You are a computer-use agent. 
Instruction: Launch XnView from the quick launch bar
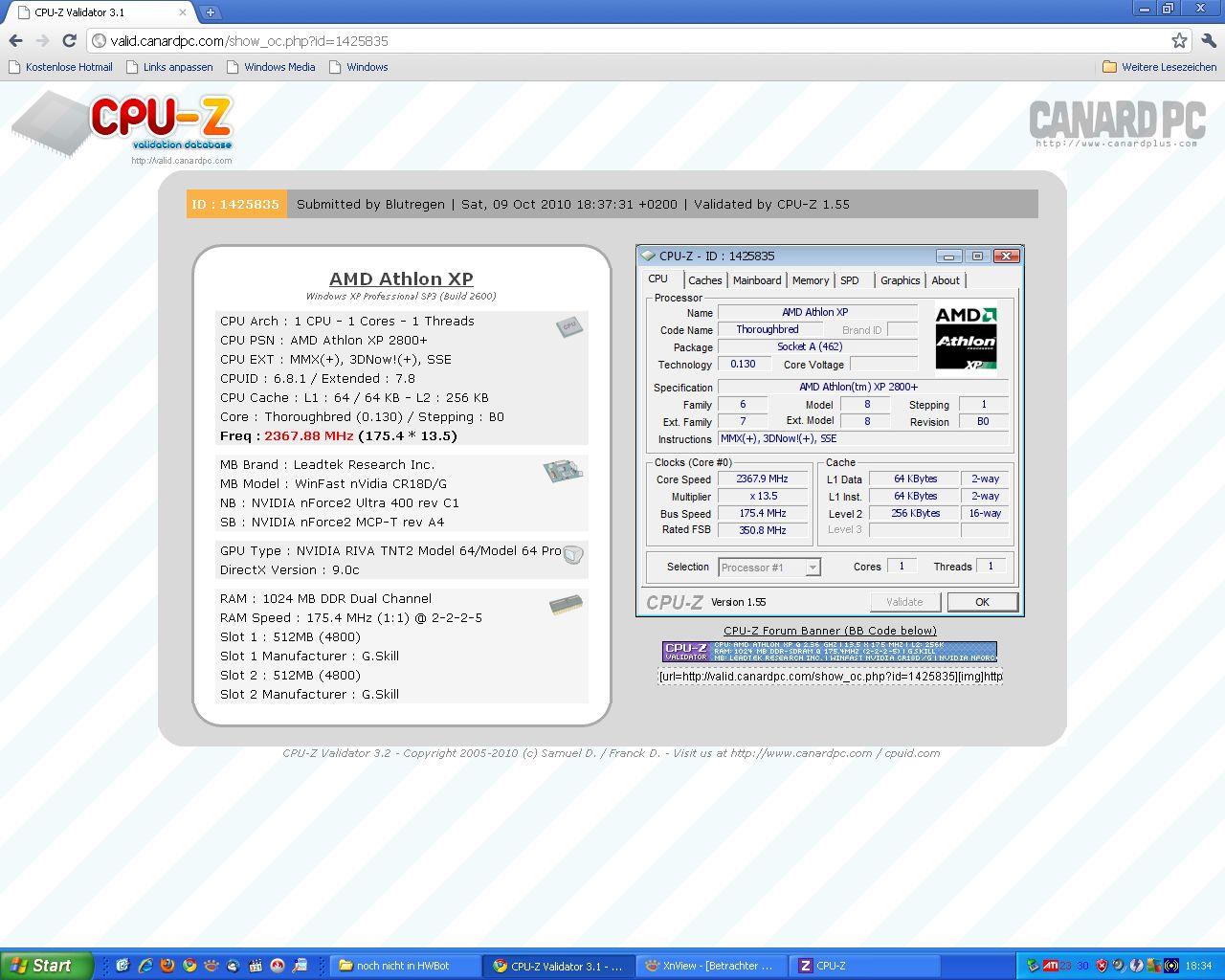[x=212, y=966]
